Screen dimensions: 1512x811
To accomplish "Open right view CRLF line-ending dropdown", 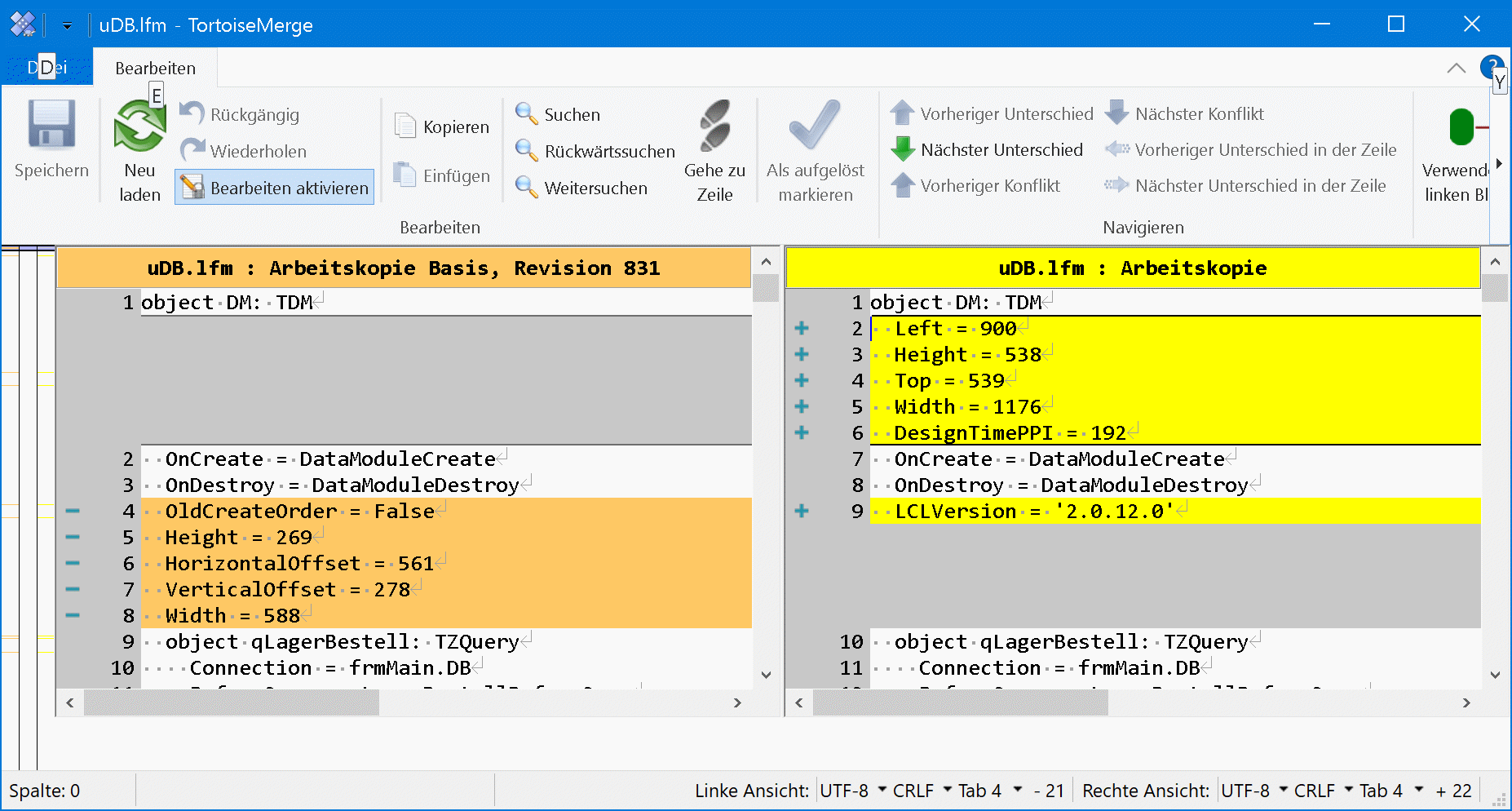I will pyautogui.click(x=1323, y=791).
